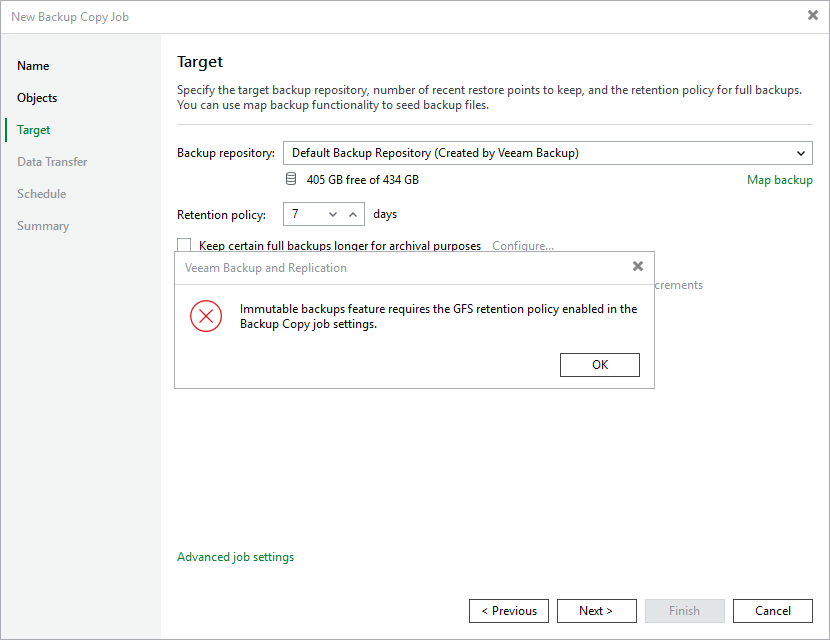Open the Data Transfer step
The width and height of the screenshot is (830, 640).
[x=52, y=162]
